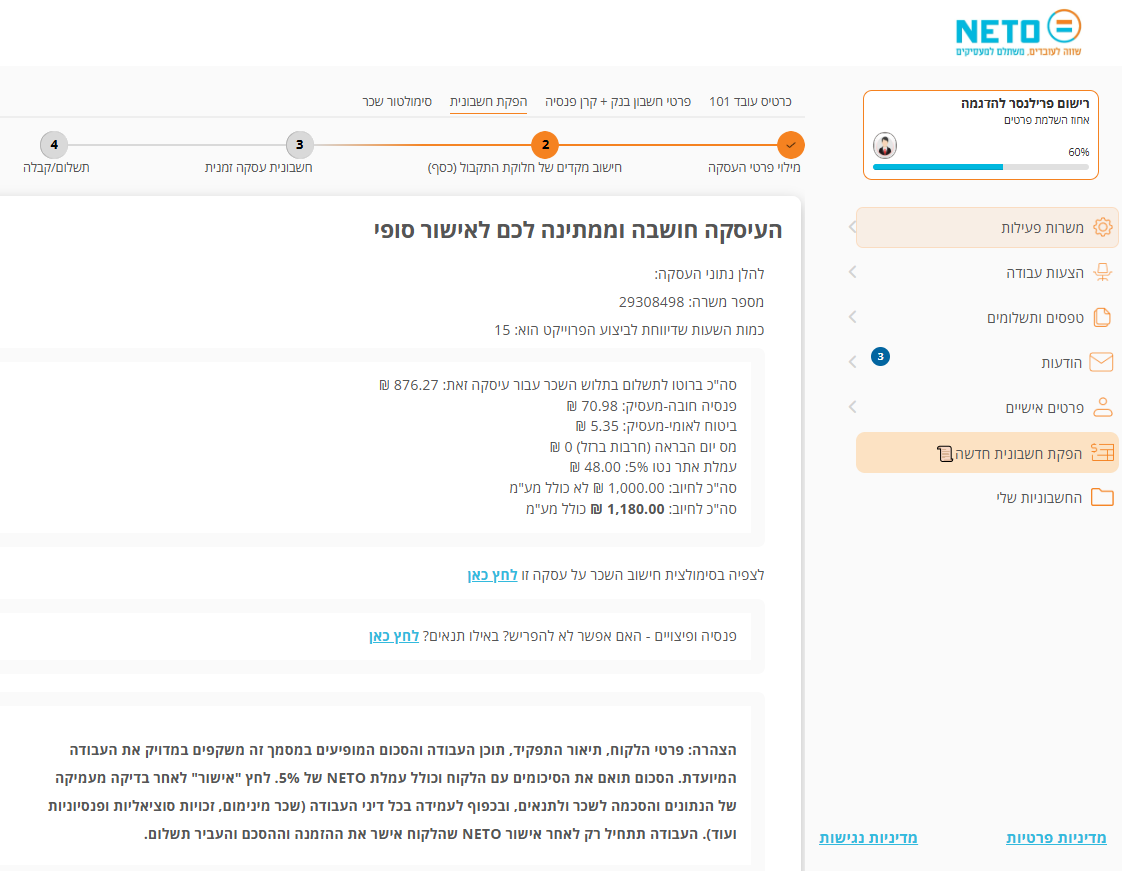Viewport: 1122px width, 871px height.
Task: Click לחץ כאן link about pension conditions
Action: pos(394,636)
